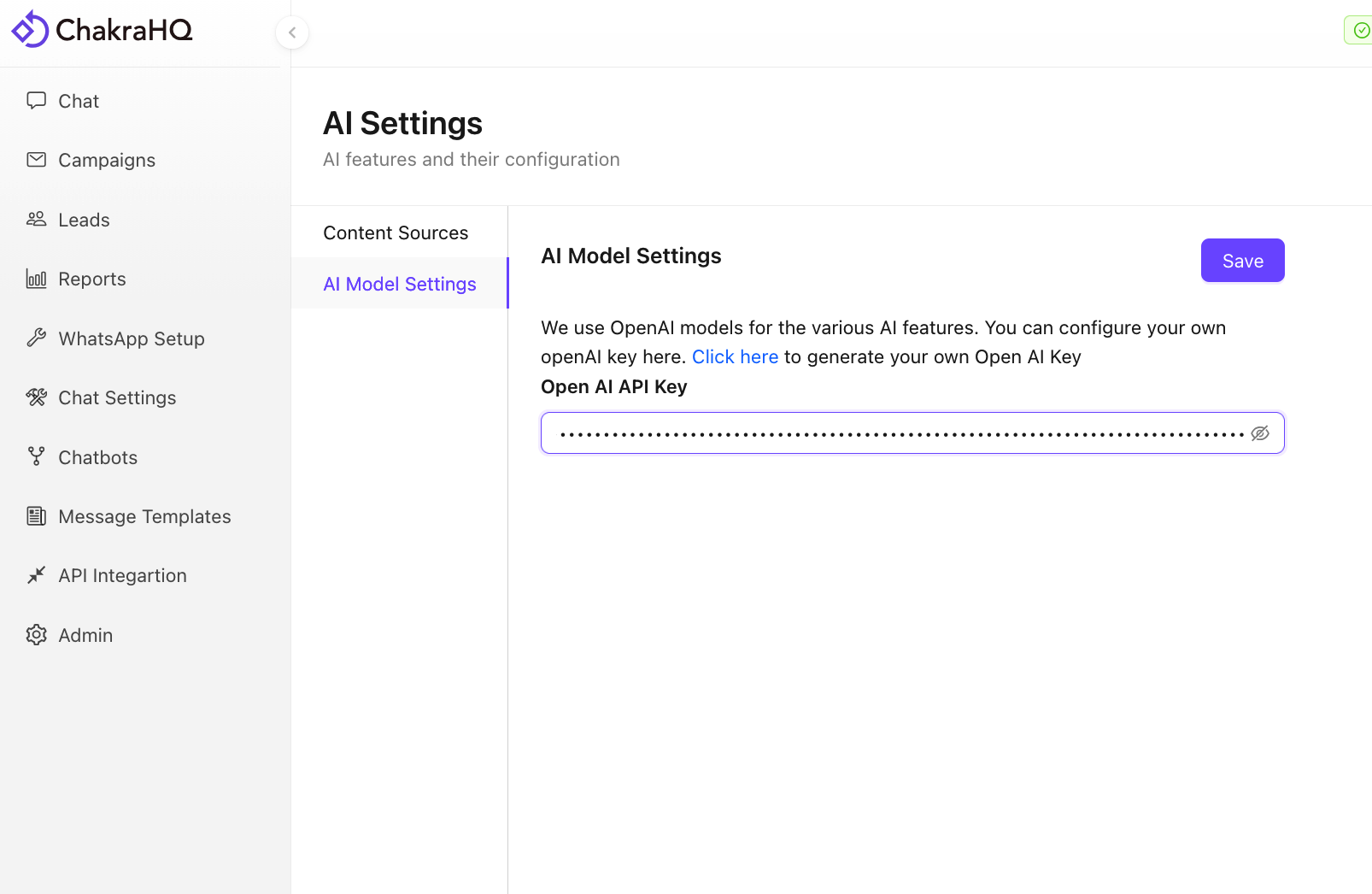Collapse the sidebar with chevron button
Viewport: 1372px width, 894px height.
(292, 32)
